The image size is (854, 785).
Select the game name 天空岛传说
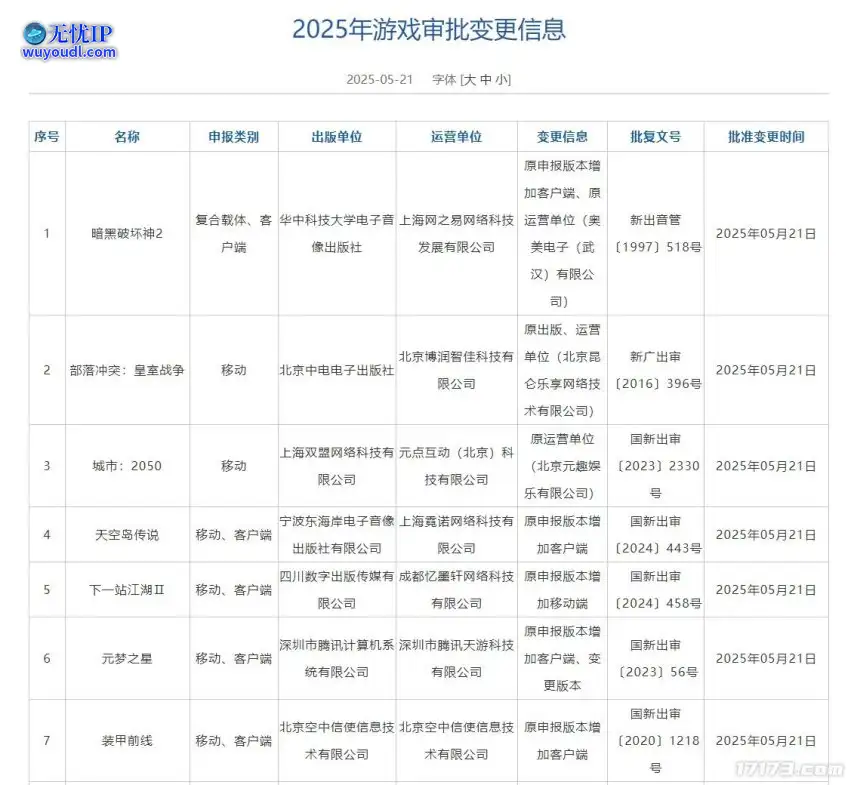[127, 535]
